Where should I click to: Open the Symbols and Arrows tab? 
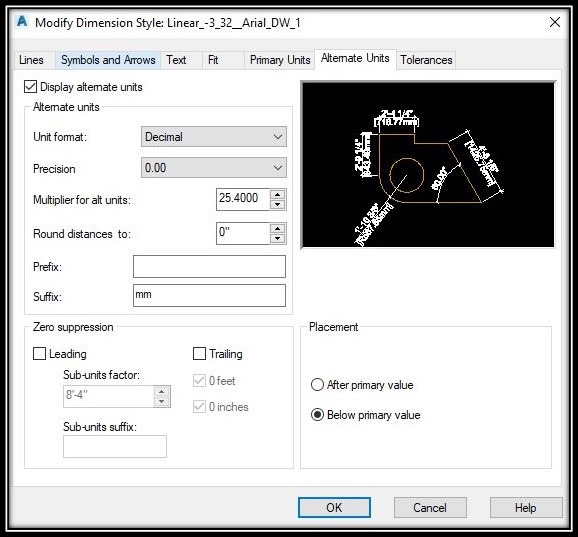[108, 60]
